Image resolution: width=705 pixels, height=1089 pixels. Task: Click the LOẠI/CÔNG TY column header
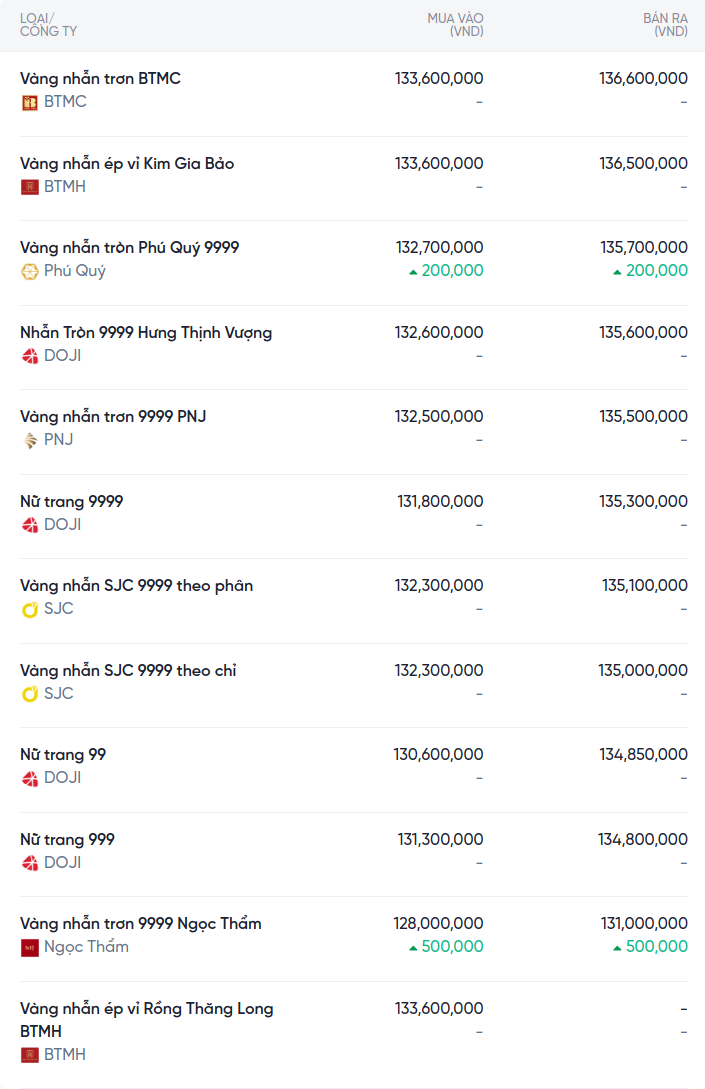[x=48, y=25]
